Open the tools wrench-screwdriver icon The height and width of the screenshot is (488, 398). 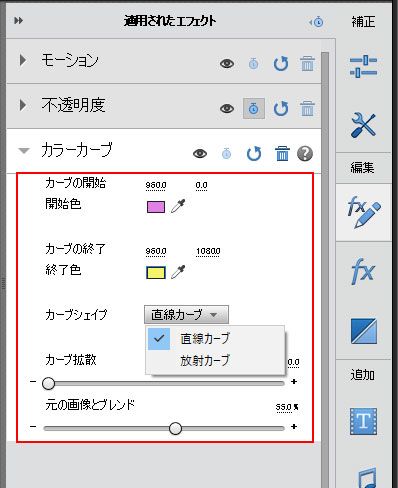pyautogui.click(x=363, y=125)
